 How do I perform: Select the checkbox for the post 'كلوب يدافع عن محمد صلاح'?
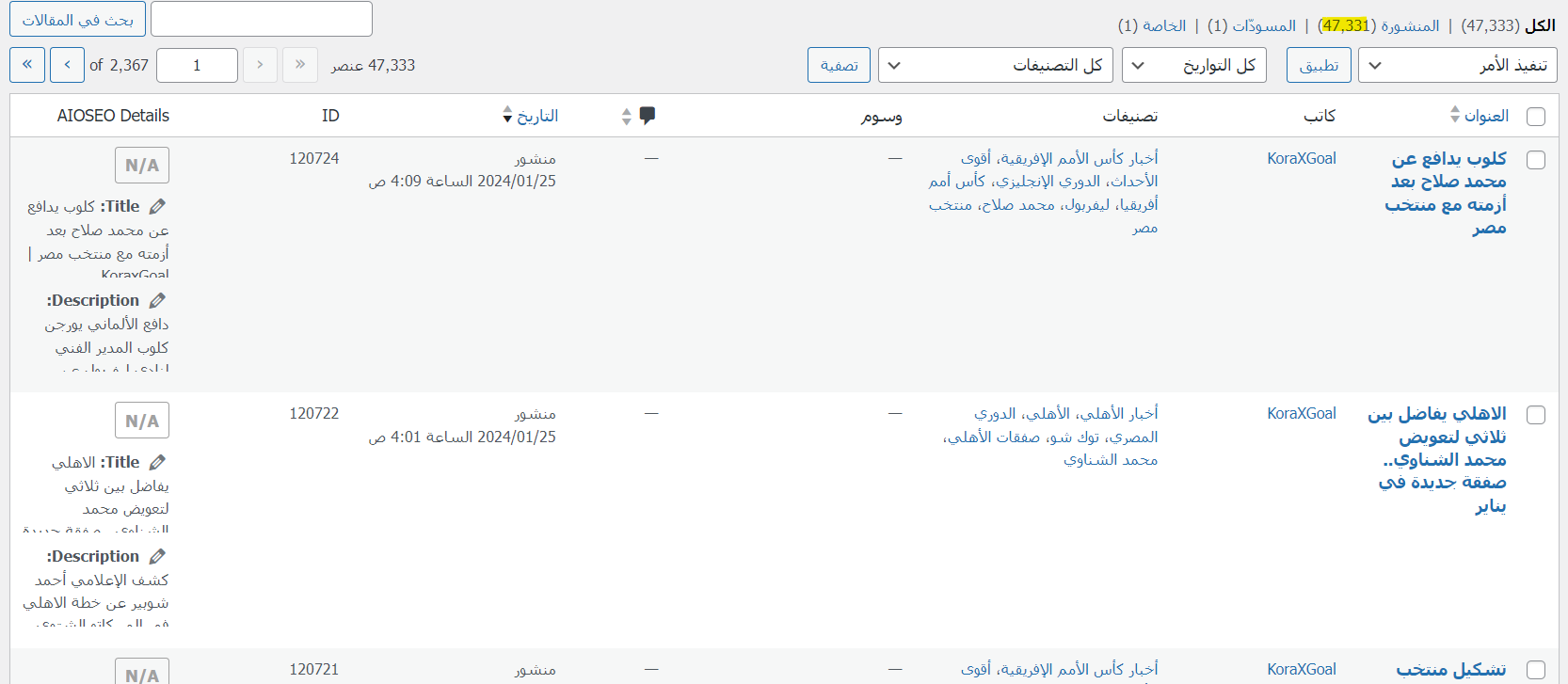tap(1536, 160)
